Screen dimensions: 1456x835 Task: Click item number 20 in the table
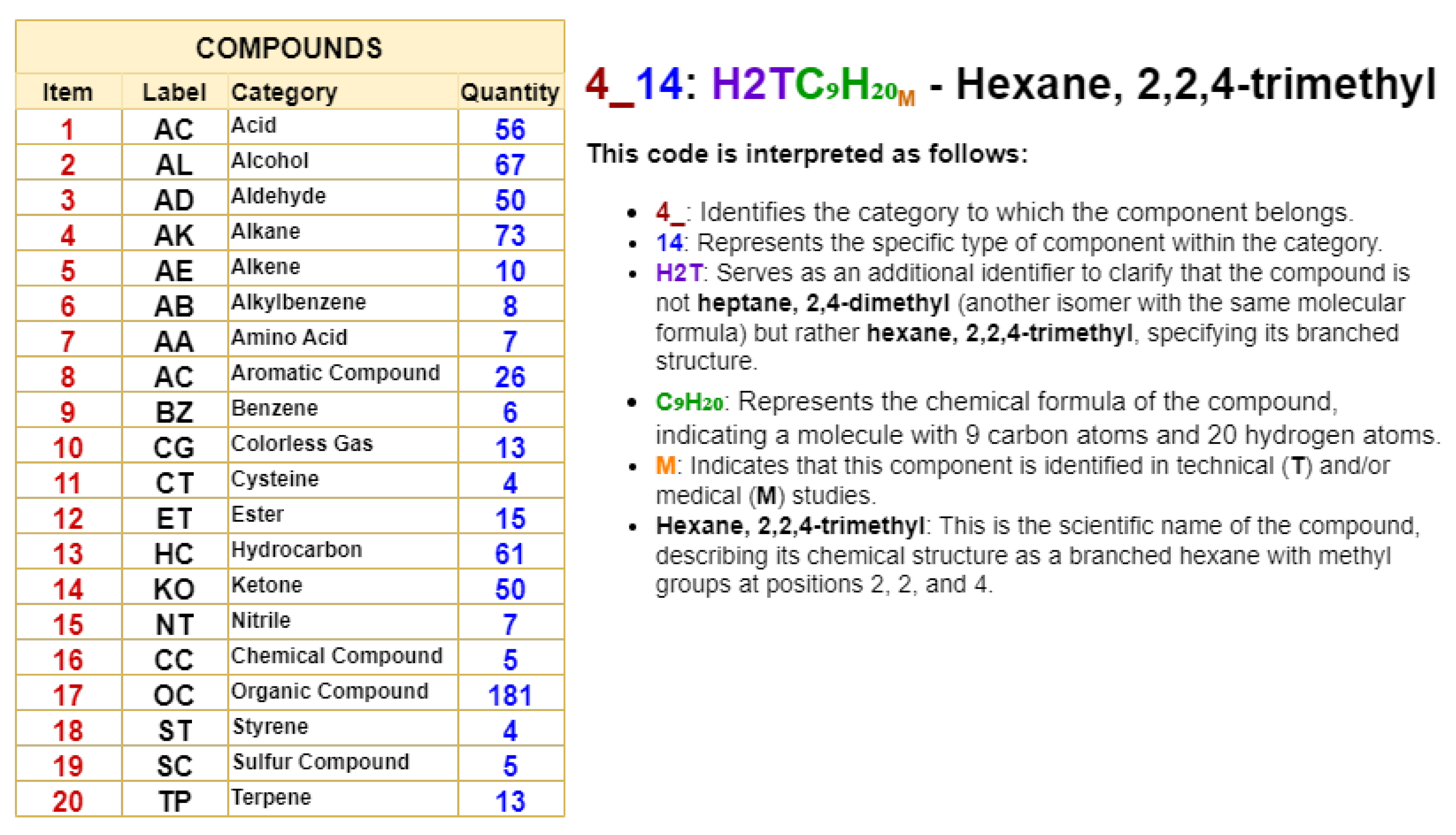(x=67, y=801)
